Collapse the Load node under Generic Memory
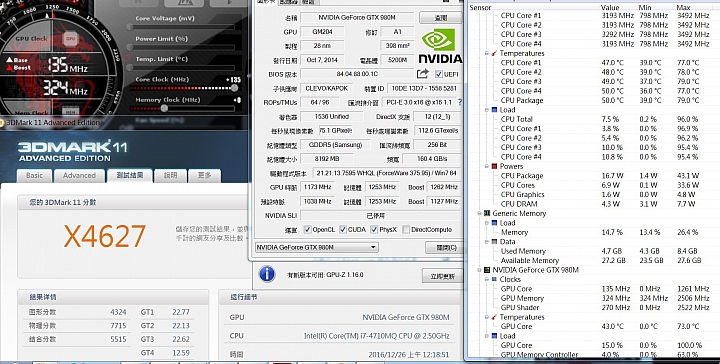This screenshot has width=720, height=364. click(487, 223)
